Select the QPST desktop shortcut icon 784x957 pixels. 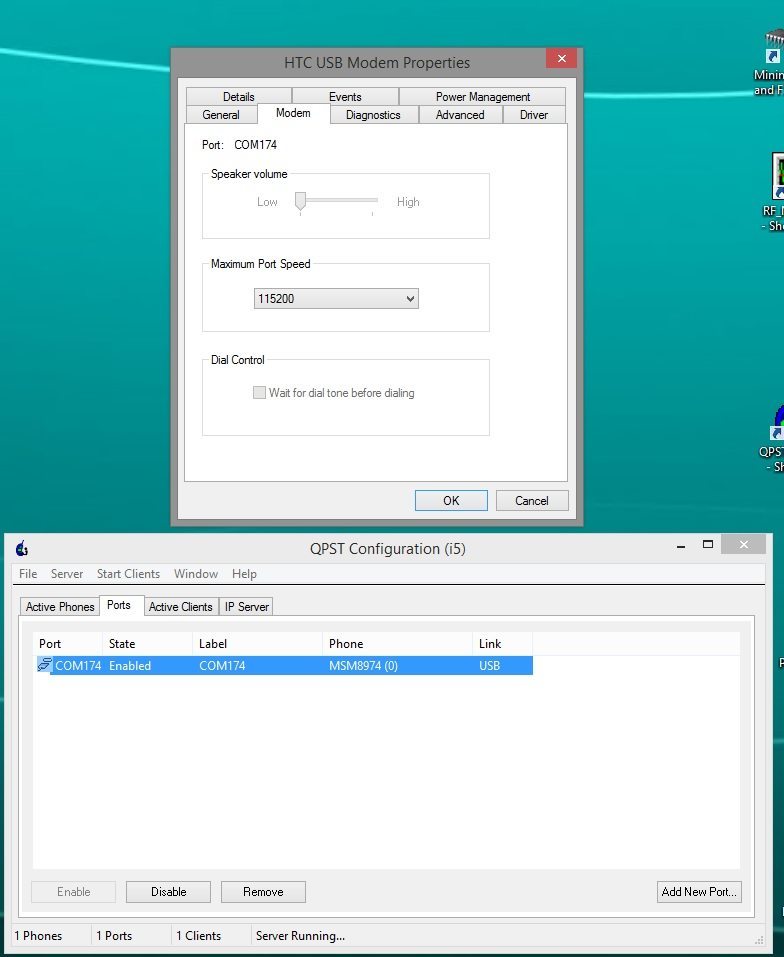pos(776,420)
